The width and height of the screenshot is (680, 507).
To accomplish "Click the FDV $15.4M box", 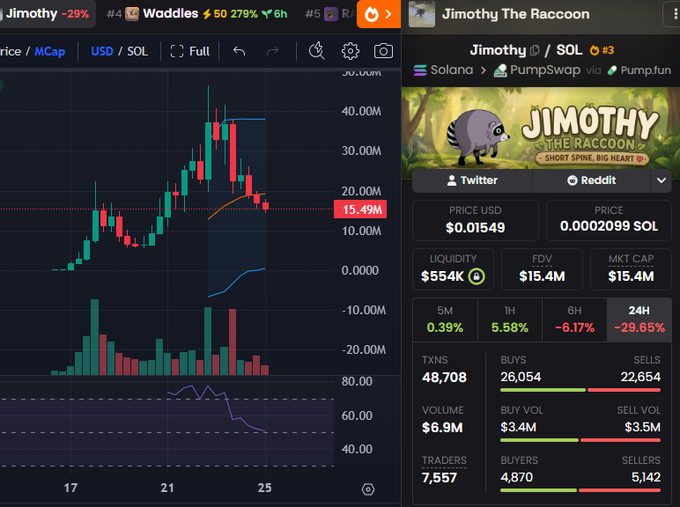I will tap(542, 269).
